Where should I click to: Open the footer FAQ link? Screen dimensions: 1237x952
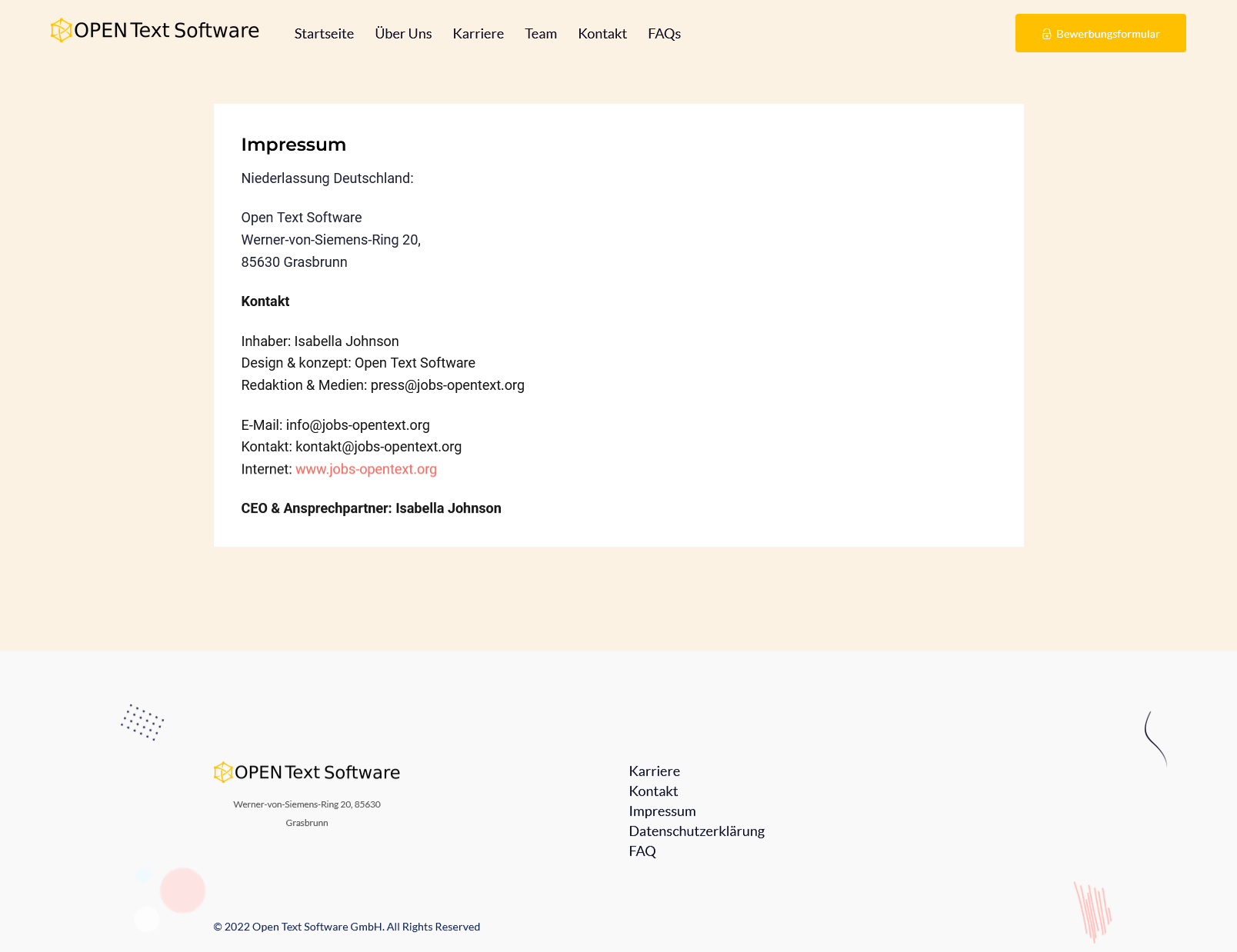642,851
